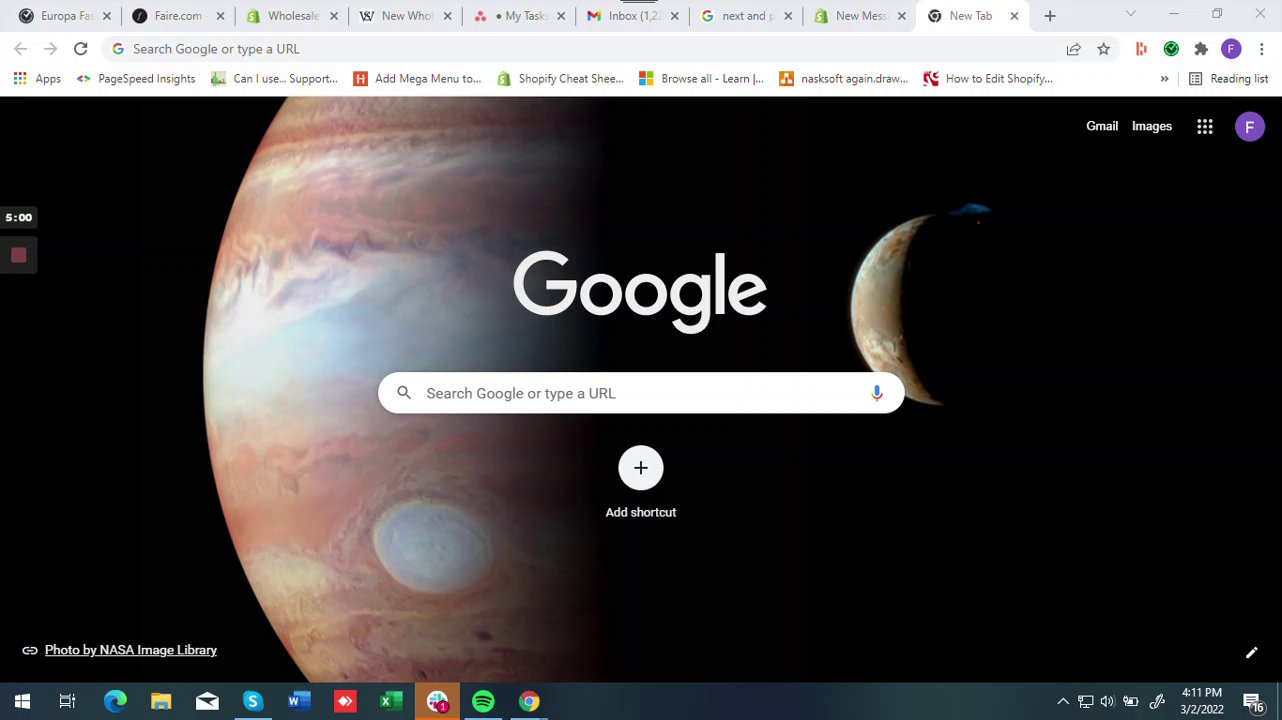This screenshot has width=1282, height=720.
Task: Open Add Mega Menu to... bookmark
Action: [x=417, y=79]
